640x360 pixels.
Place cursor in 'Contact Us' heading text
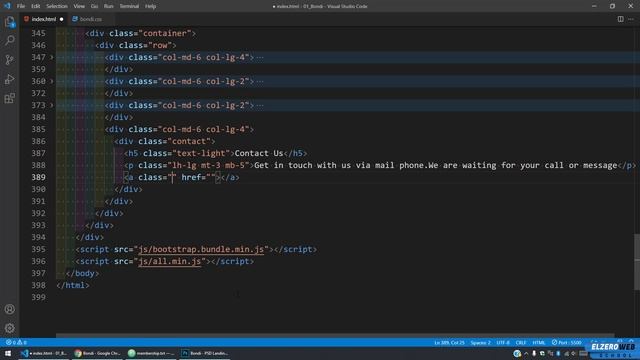[259, 153]
